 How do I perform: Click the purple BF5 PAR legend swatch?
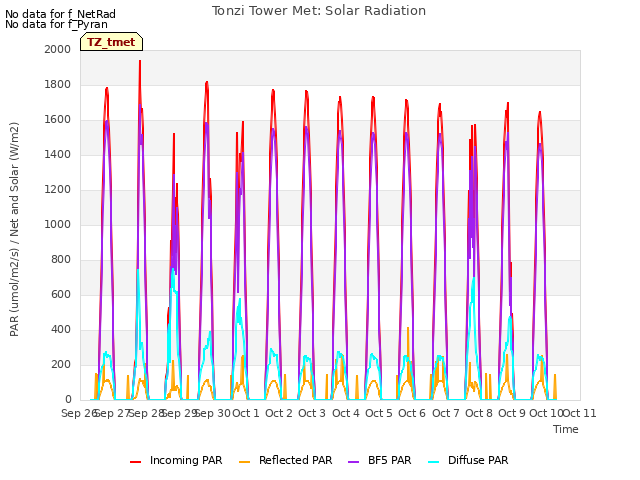[353, 462]
